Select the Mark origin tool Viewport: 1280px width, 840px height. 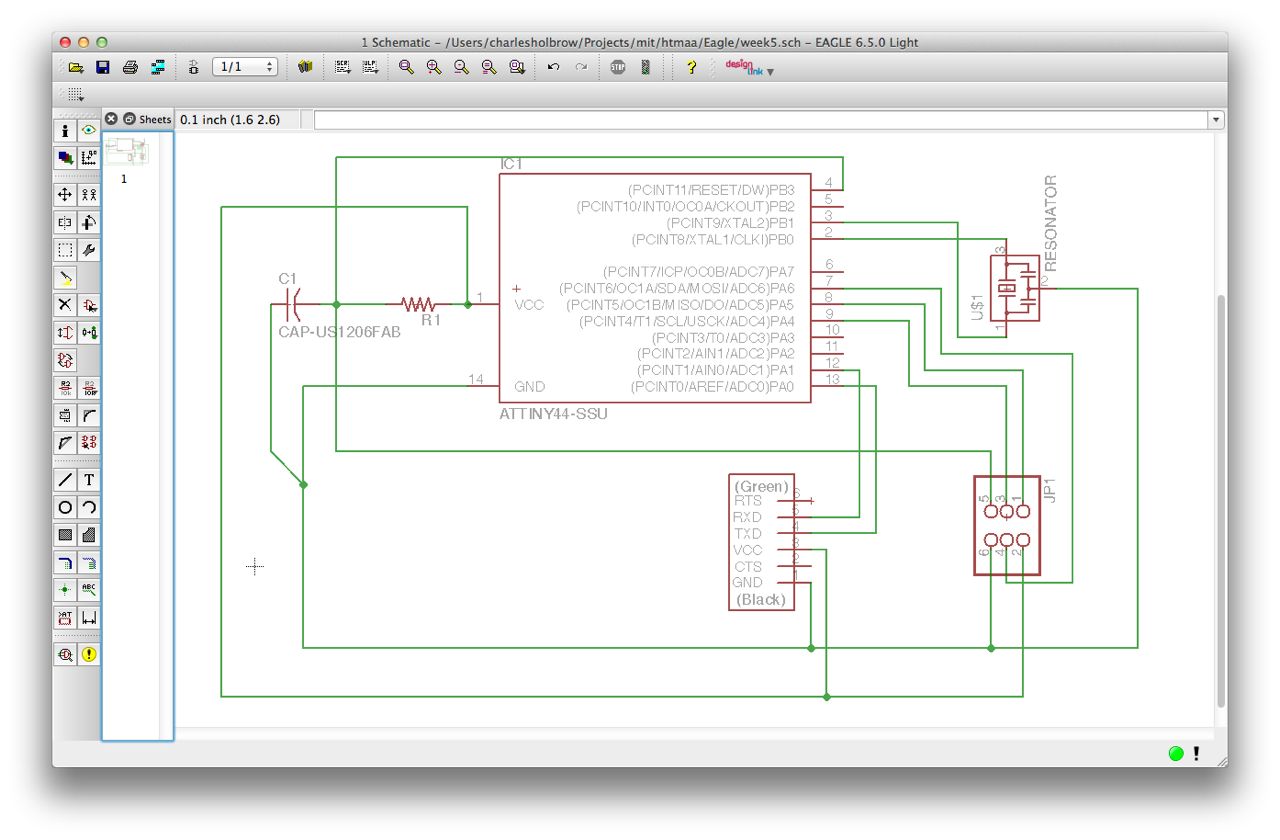point(89,157)
